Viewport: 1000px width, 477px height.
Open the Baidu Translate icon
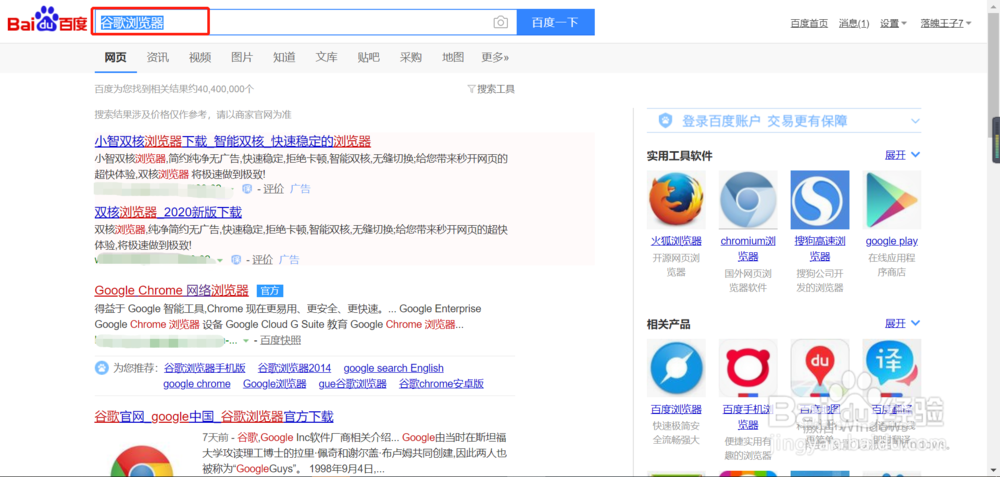(x=892, y=368)
